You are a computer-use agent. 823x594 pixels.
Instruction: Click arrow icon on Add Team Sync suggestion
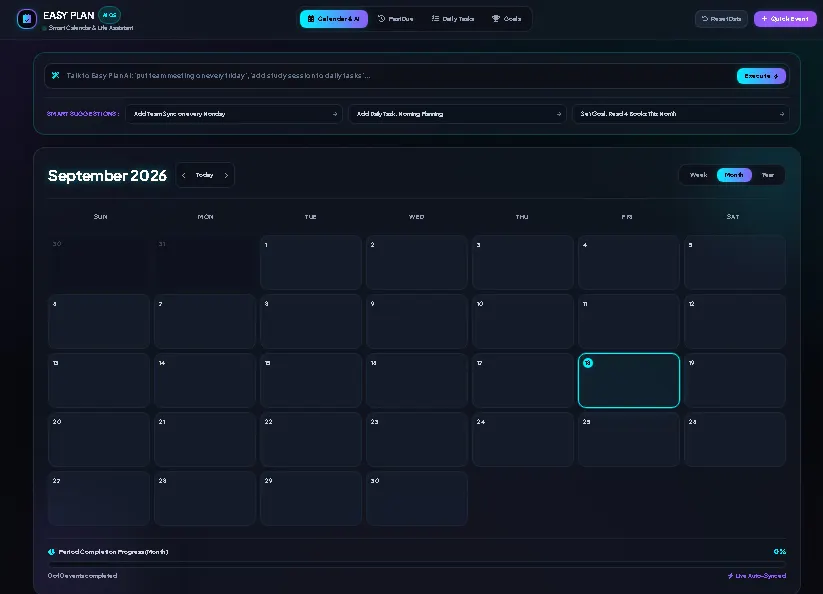coord(334,114)
